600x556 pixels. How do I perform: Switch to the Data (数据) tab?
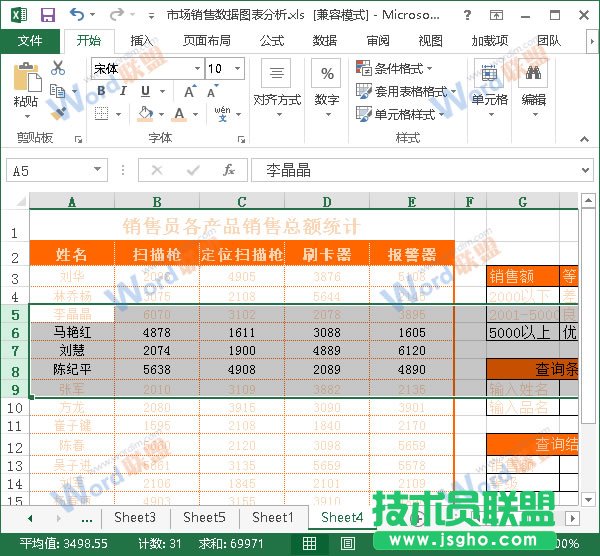tap(324, 41)
